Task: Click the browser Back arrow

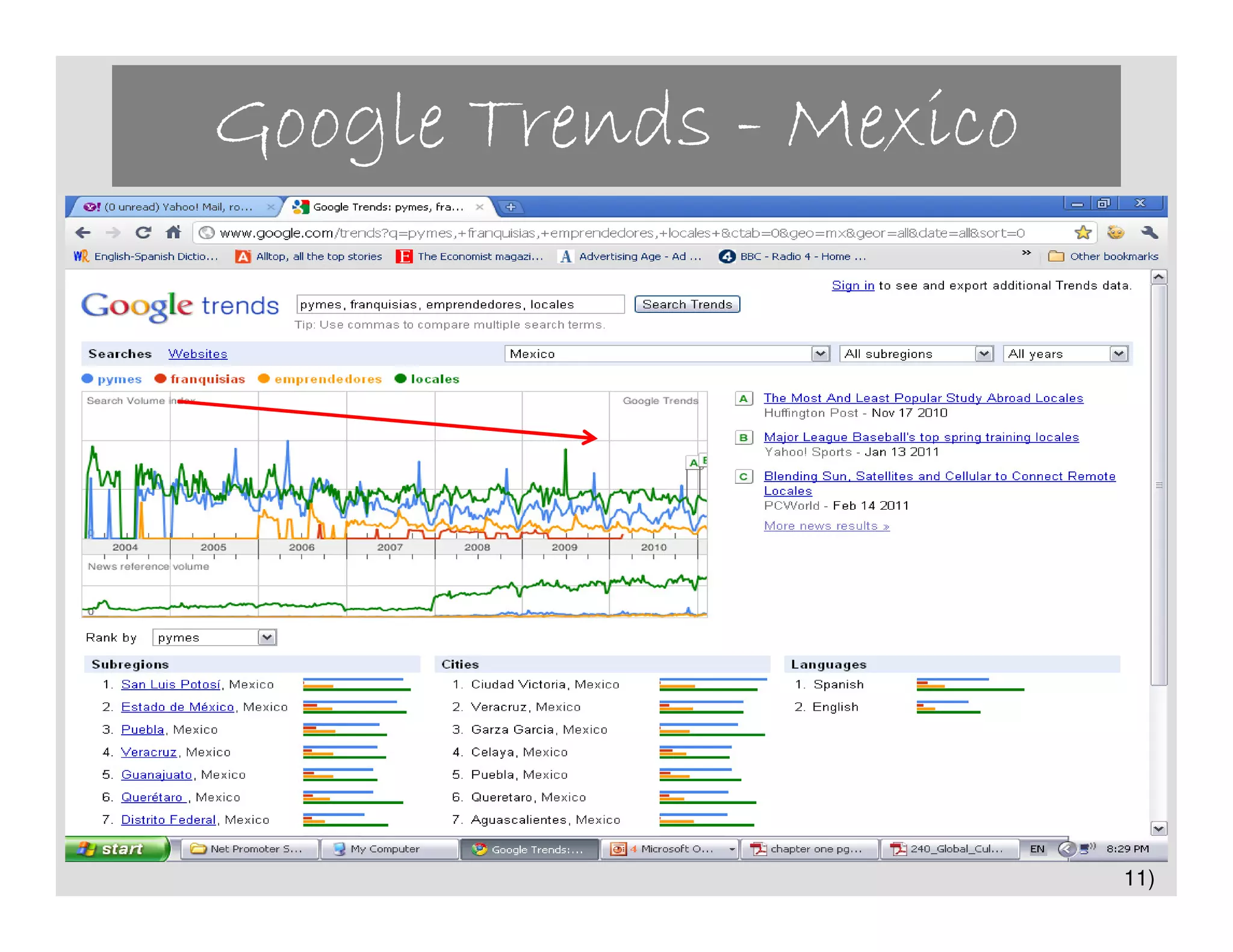Action: [x=83, y=233]
